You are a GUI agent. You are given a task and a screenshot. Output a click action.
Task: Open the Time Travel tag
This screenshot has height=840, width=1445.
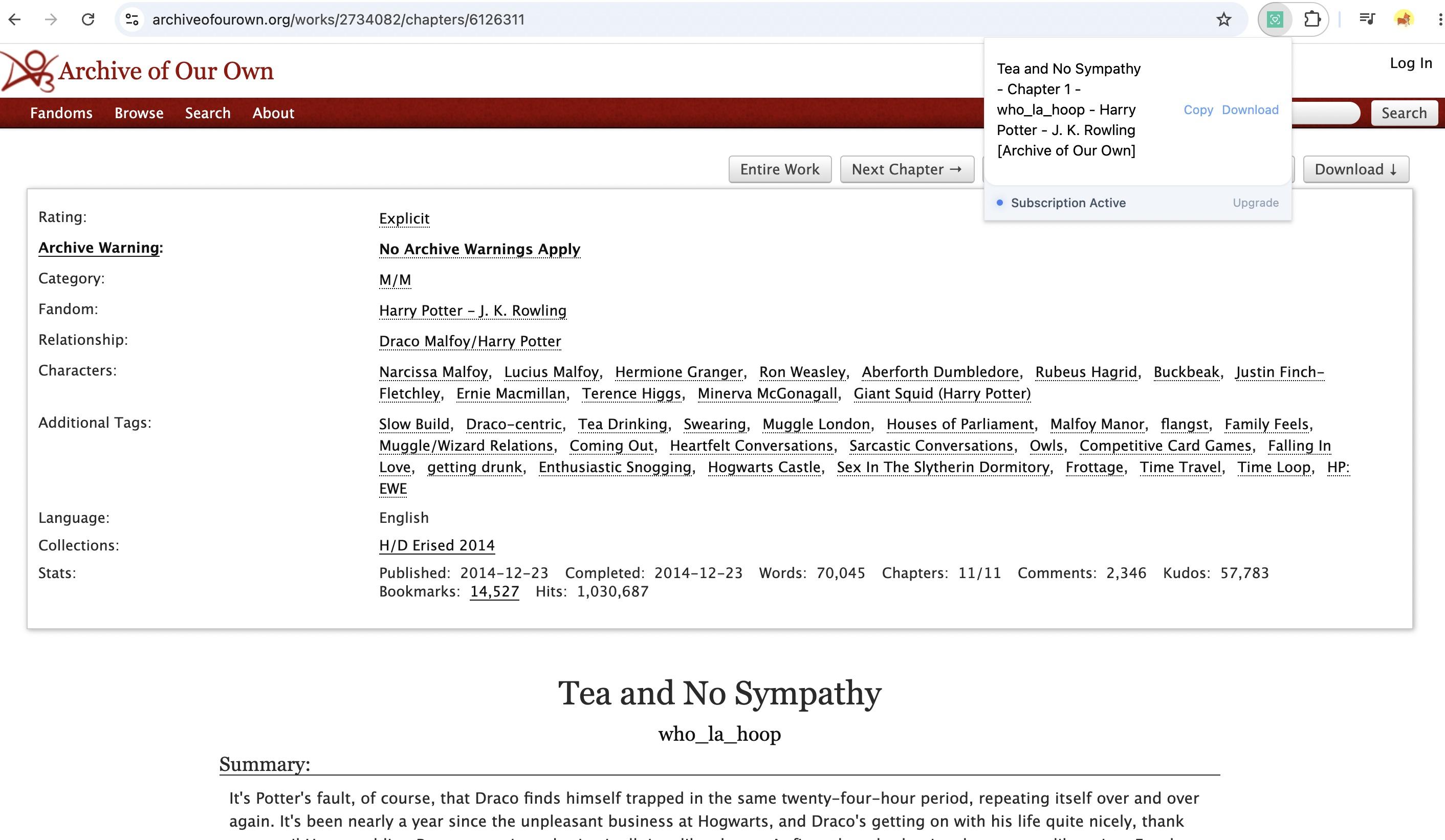pyautogui.click(x=1180, y=467)
